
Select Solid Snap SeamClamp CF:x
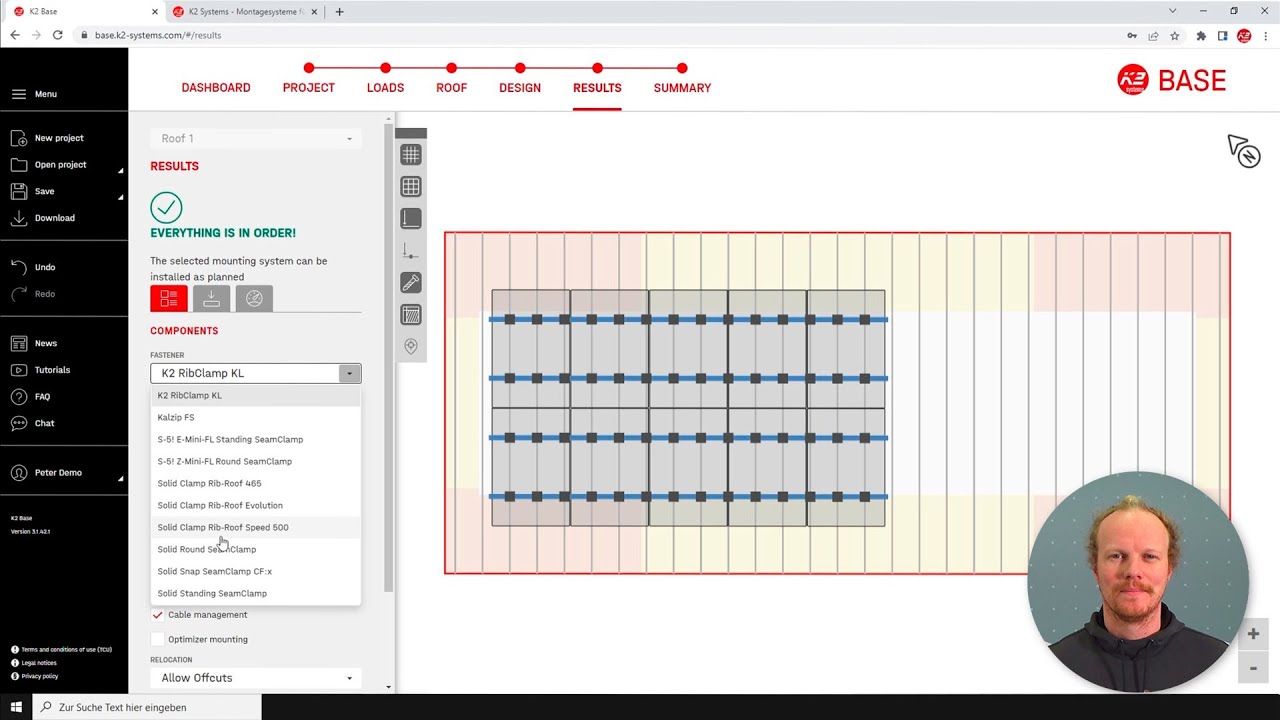click(255, 571)
